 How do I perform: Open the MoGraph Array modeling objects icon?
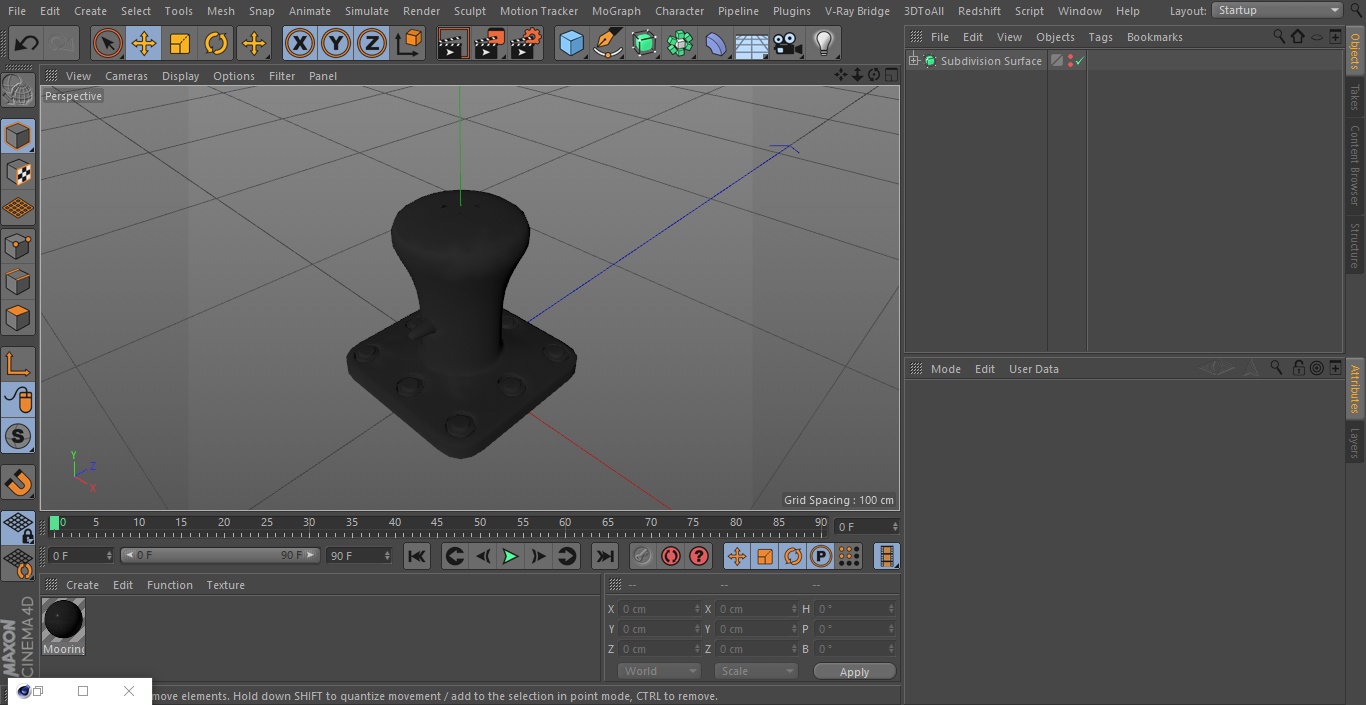(x=680, y=43)
